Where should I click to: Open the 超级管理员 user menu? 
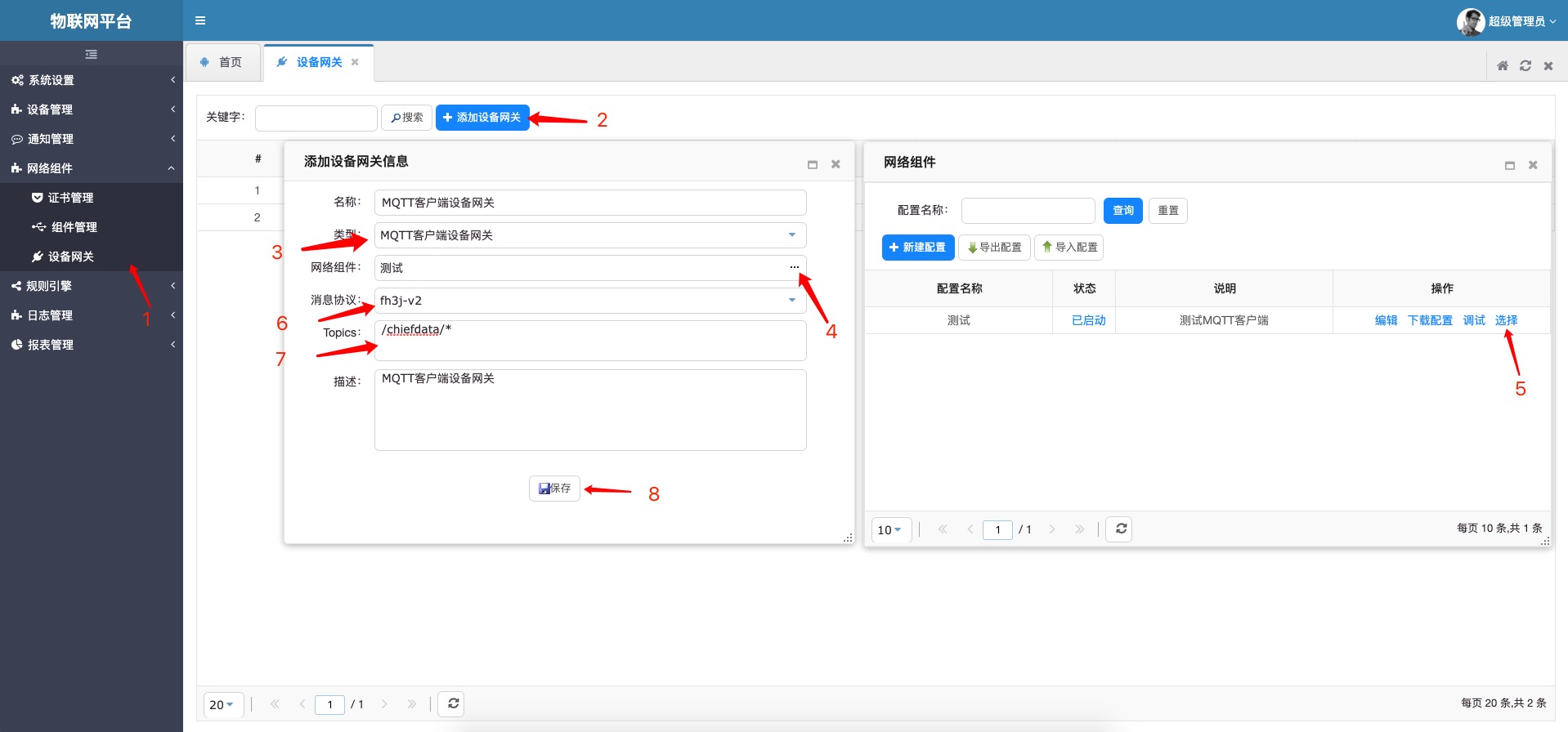point(1507,21)
